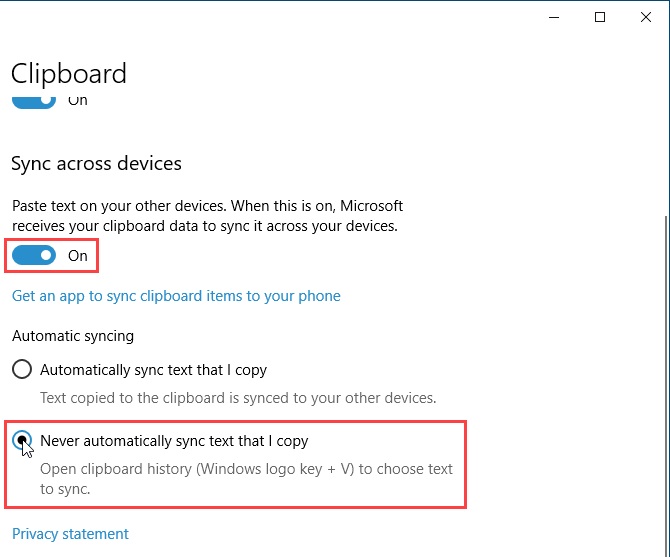
Task: Click the Automatic syncing section label
Action: (x=73, y=336)
